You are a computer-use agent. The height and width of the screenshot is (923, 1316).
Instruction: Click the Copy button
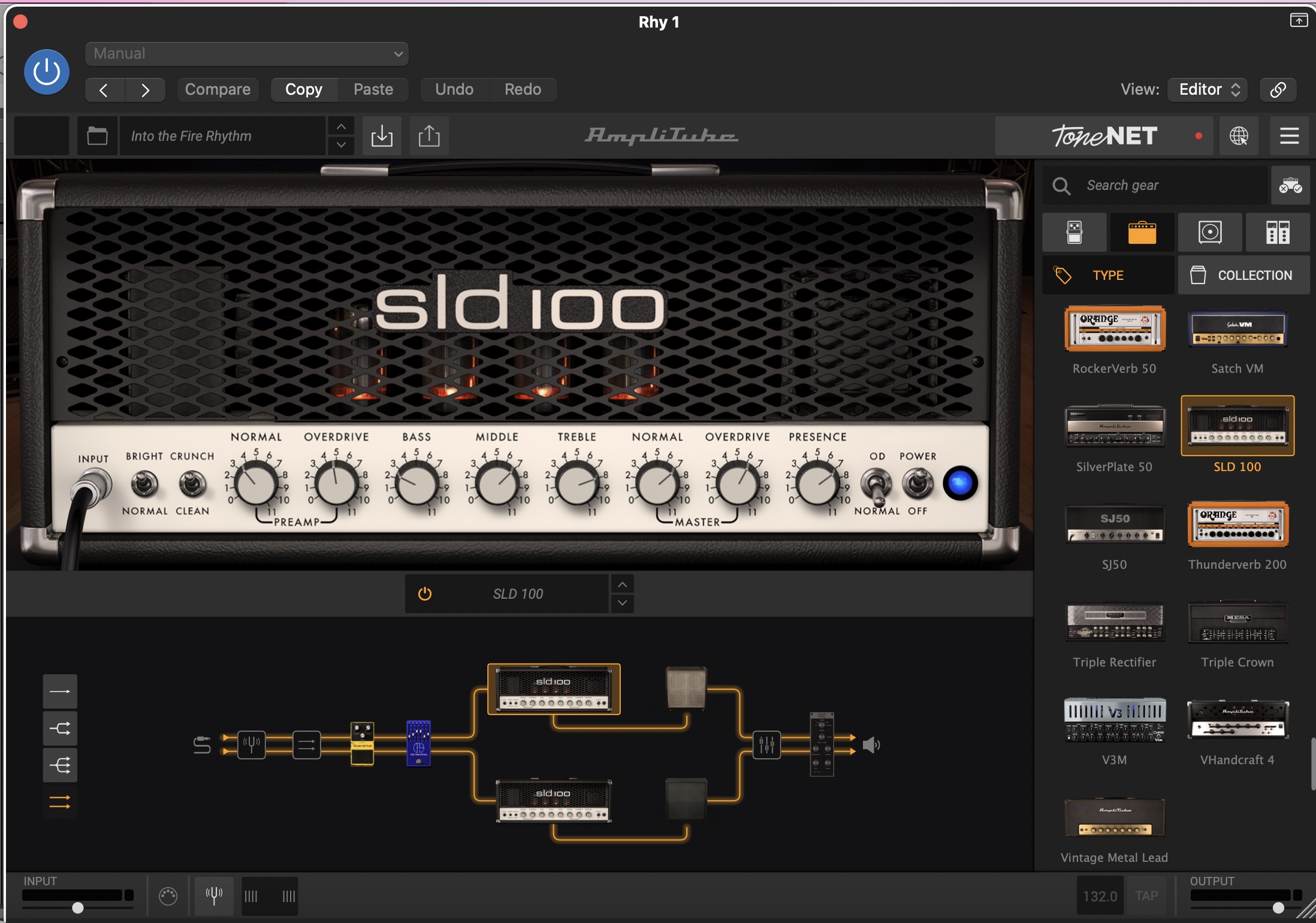click(x=304, y=90)
